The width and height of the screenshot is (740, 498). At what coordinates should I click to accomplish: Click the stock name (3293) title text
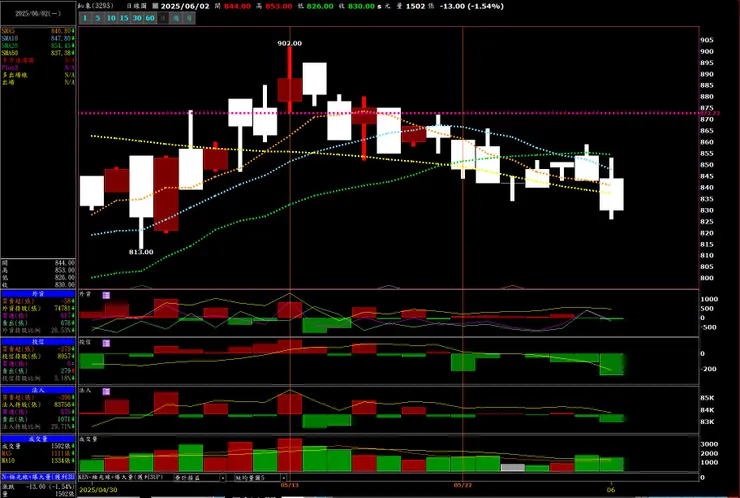(94, 6)
